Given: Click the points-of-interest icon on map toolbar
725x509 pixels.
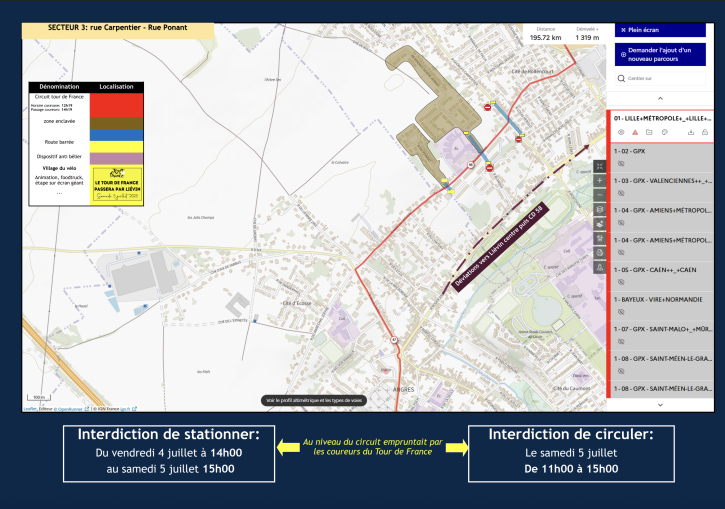Looking at the screenshot, I should click(x=600, y=239).
